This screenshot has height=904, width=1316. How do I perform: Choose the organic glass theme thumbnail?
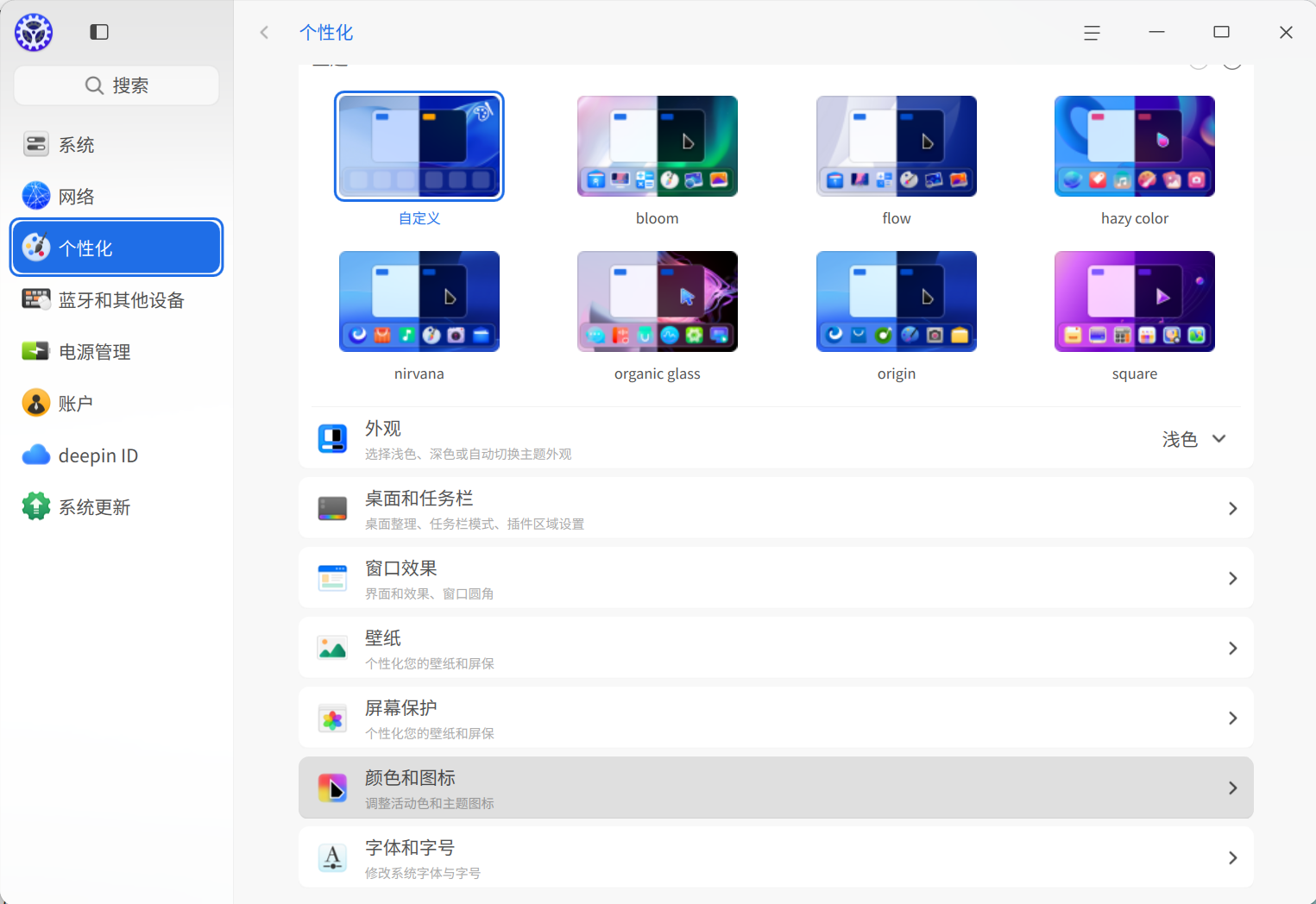[x=658, y=301]
